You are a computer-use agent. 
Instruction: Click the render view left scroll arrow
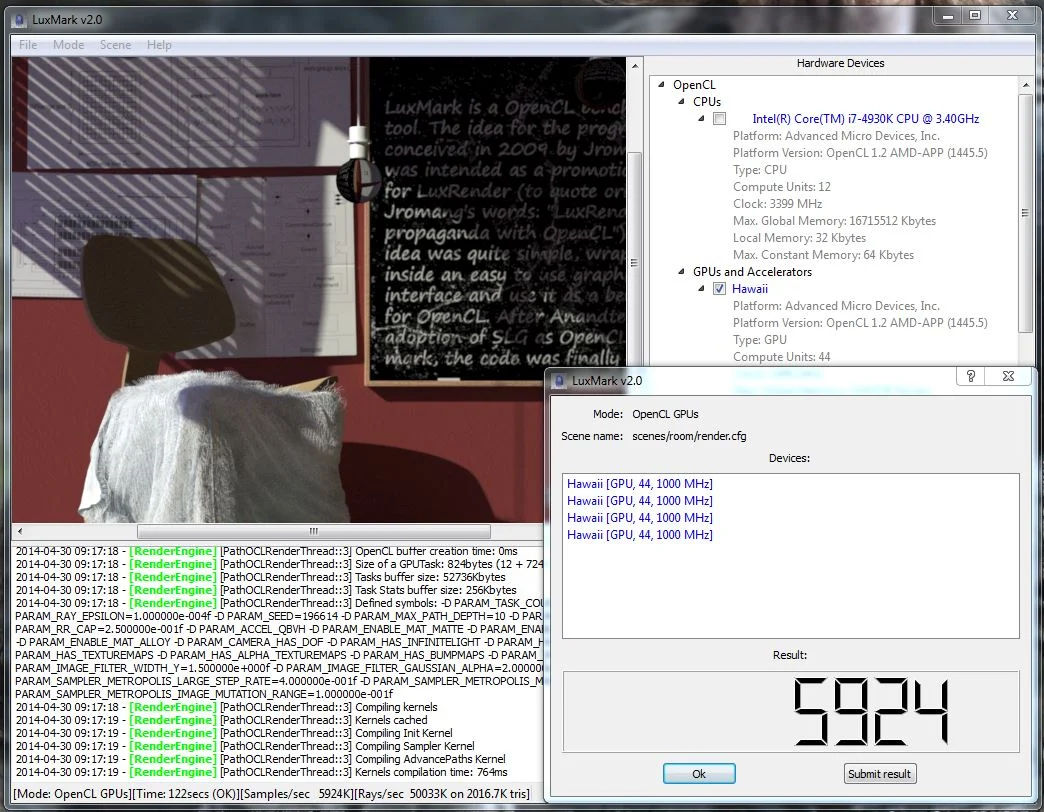coord(20,531)
